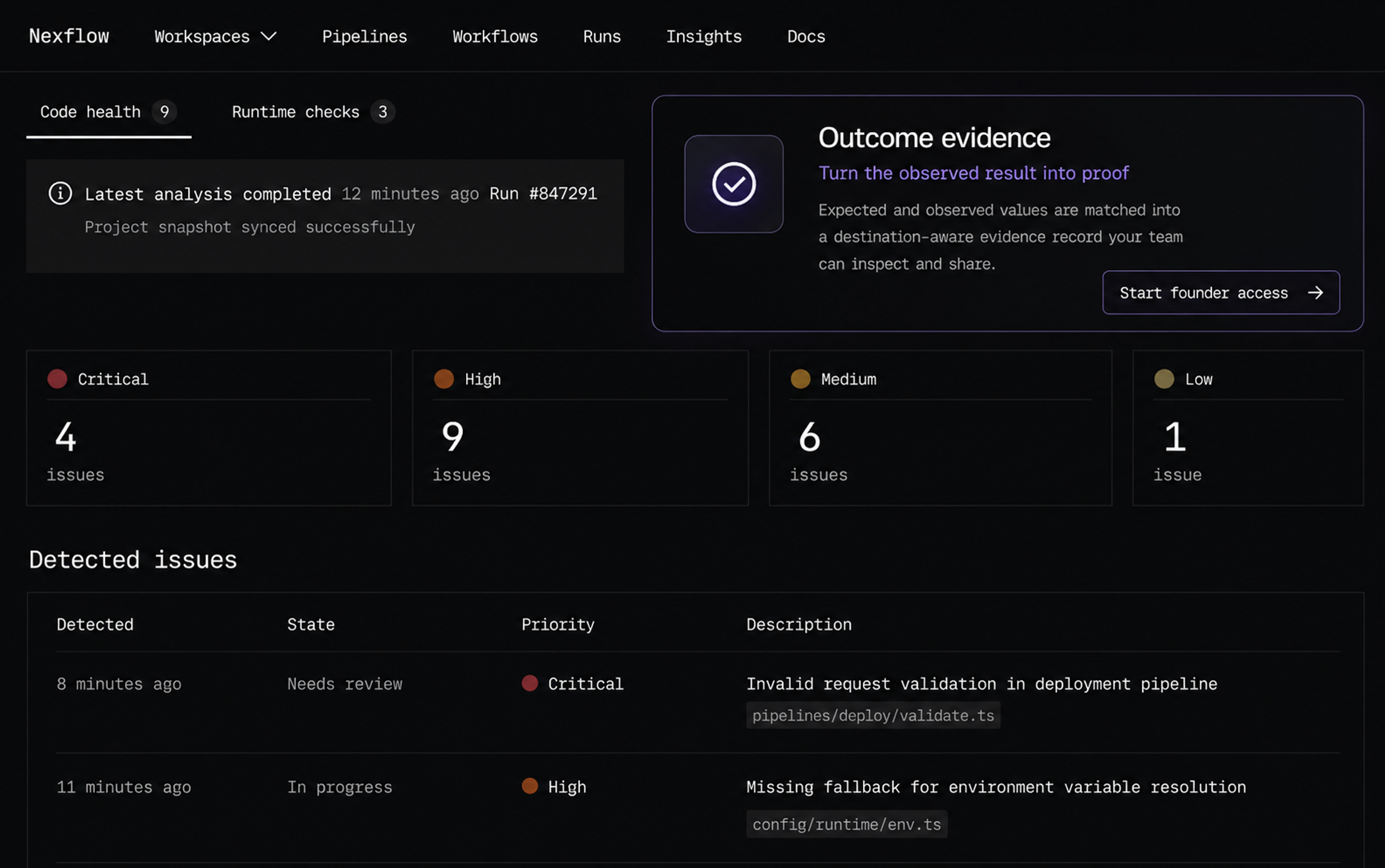Click the arrow icon in Start founder access

pyautogui.click(x=1315, y=293)
